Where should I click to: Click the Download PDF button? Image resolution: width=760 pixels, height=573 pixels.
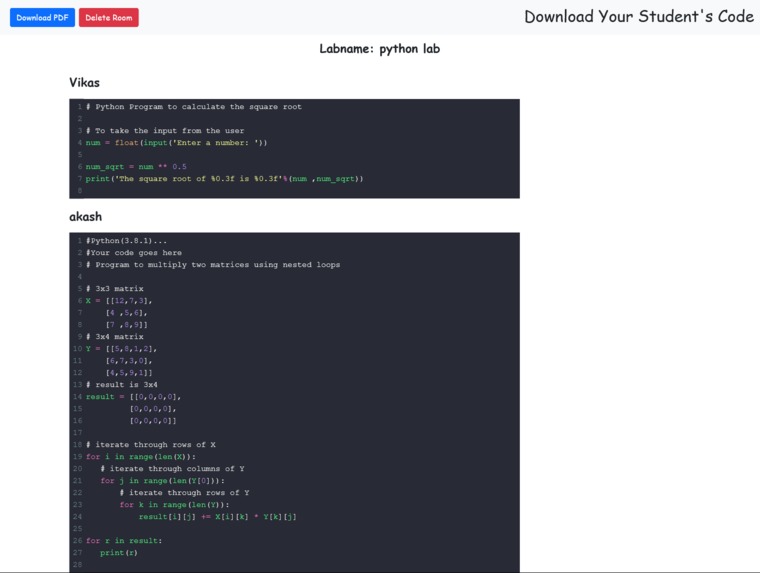coord(42,17)
